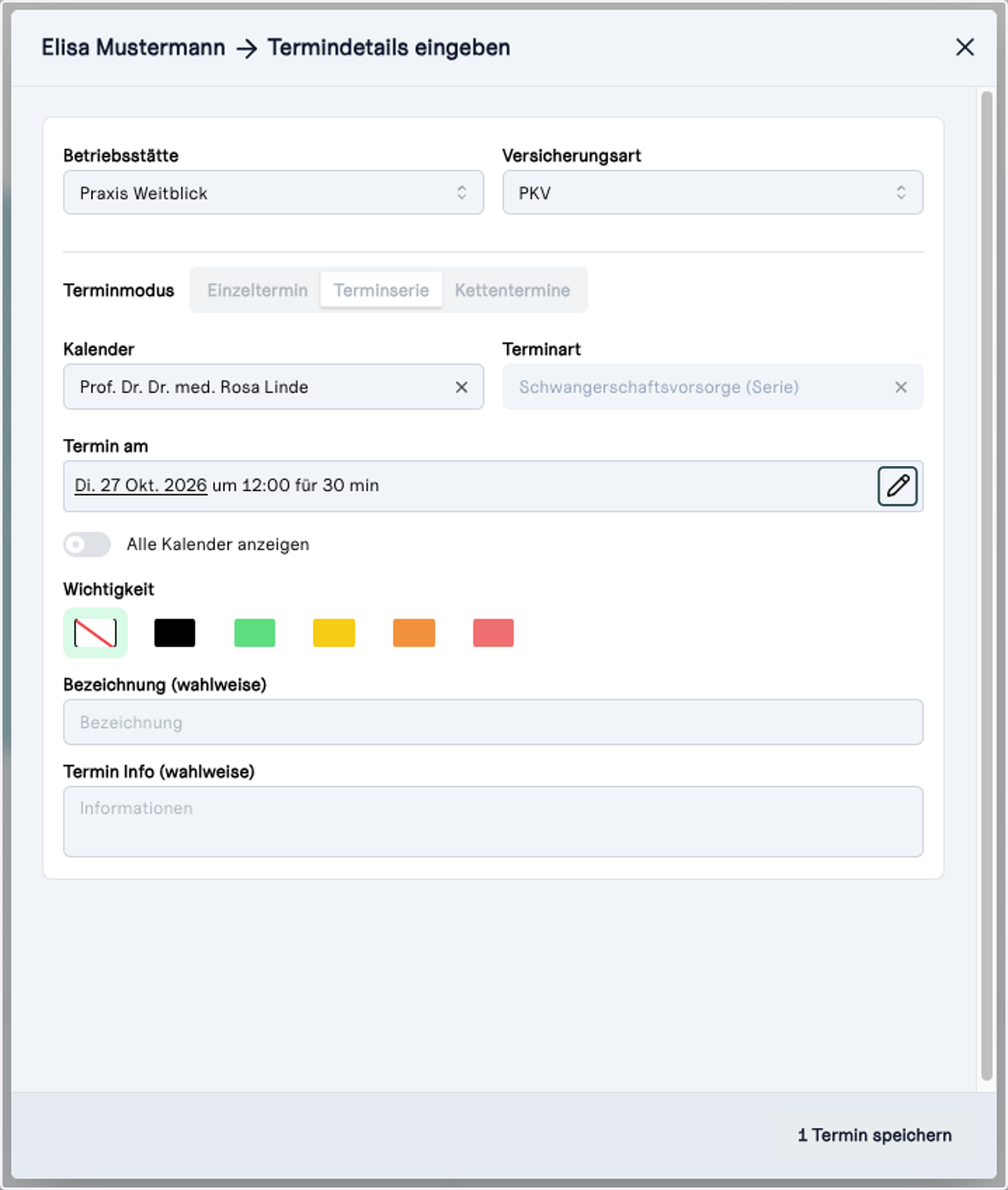Open the Betriebsstätte dropdown Praxis Weitblick
Viewport: 1008px width, 1190px height.
click(273, 192)
